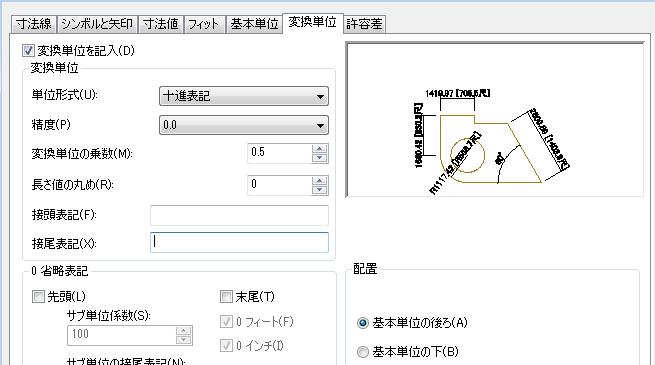Decrease the 変換単位の乗数 value with down arrow

pyautogui.click(x=320, y=158)
